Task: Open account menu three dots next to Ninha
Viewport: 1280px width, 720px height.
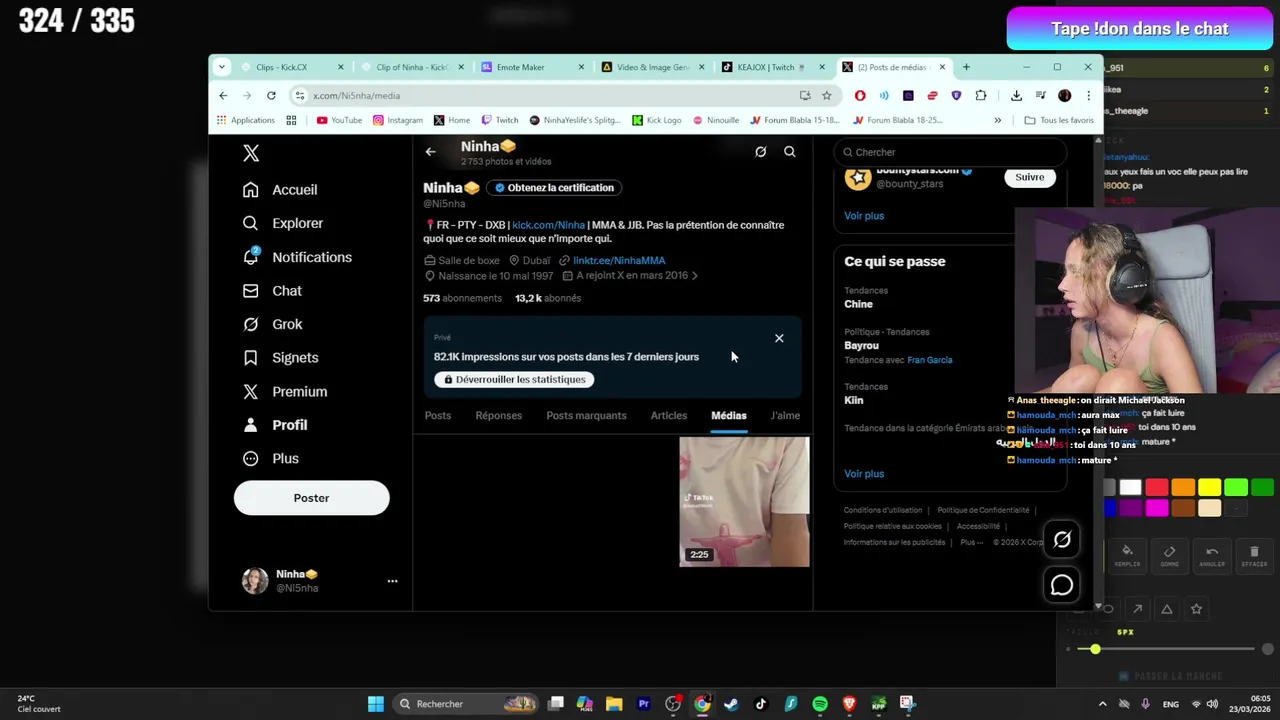Action: 392,581
